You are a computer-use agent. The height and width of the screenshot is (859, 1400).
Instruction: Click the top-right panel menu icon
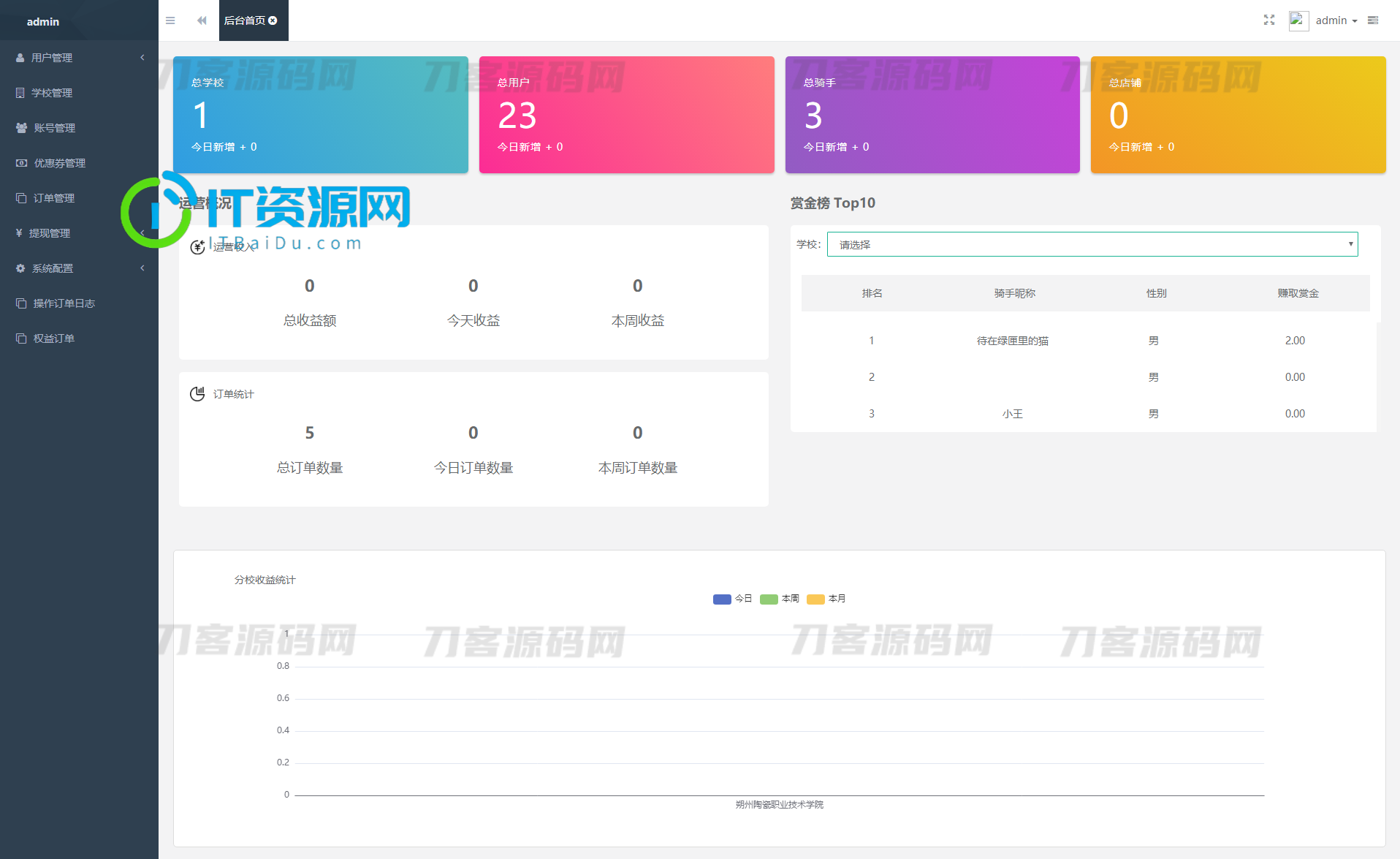1373,20
